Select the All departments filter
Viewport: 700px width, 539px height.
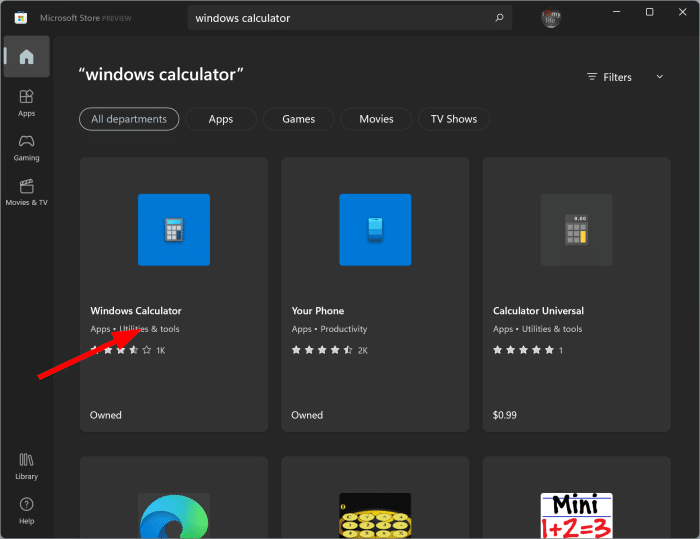point(129,119)
